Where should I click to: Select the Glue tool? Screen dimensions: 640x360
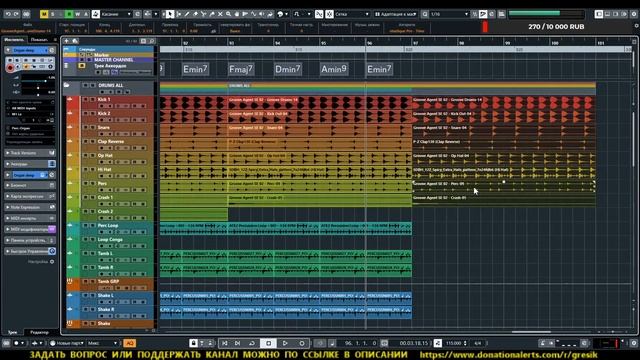(211, 14)
